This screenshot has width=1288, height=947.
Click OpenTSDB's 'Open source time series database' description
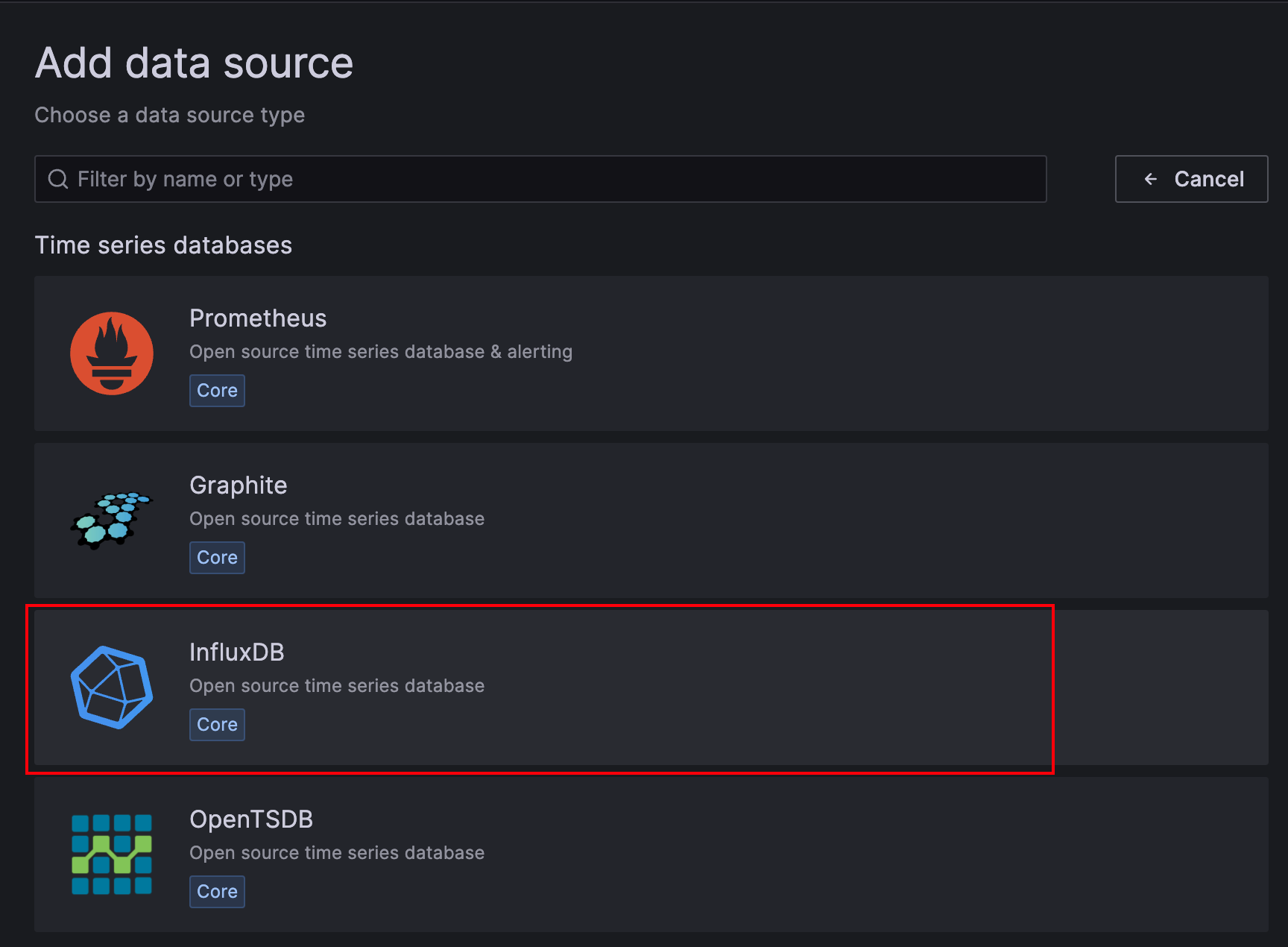pos(337,853)
